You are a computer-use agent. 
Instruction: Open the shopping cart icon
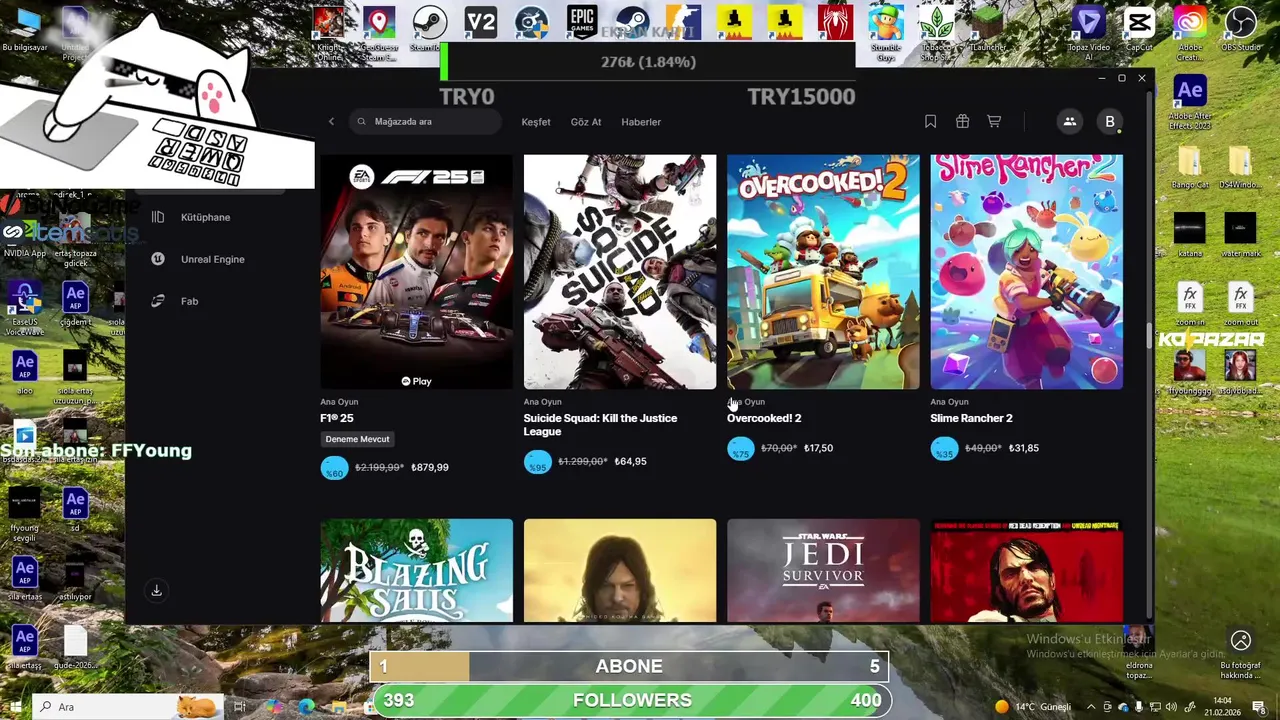pos(994,121)
